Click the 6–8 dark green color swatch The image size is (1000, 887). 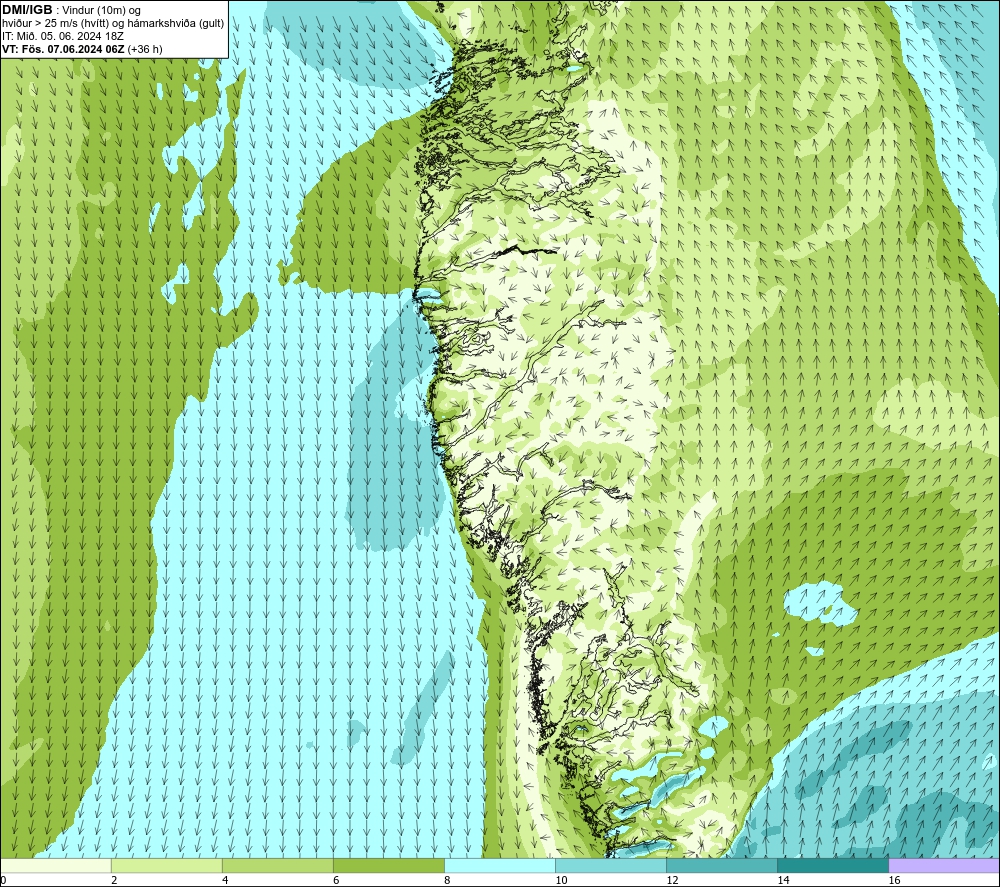coord(388,865)
